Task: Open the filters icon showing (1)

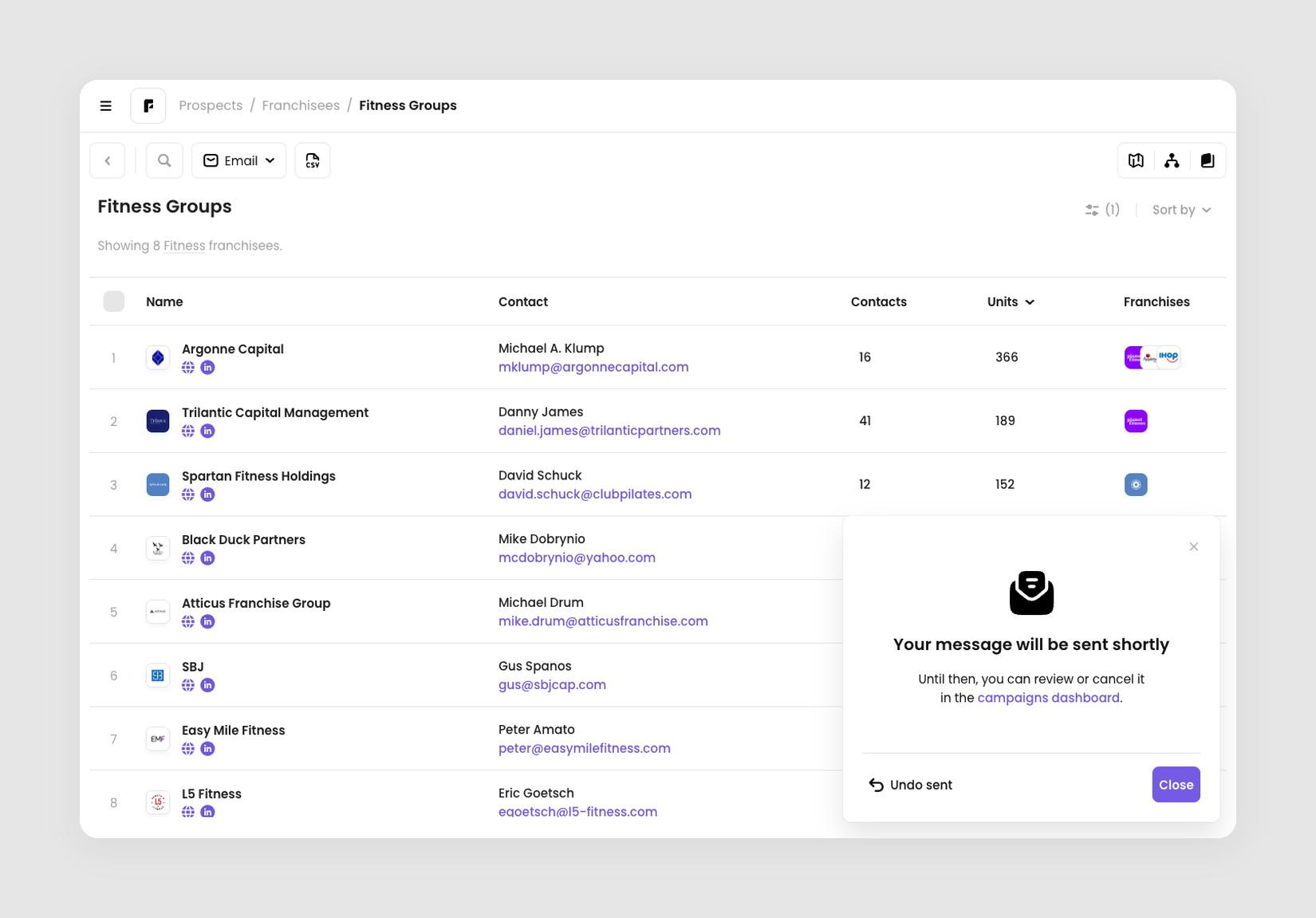Action: (1102, 210)
